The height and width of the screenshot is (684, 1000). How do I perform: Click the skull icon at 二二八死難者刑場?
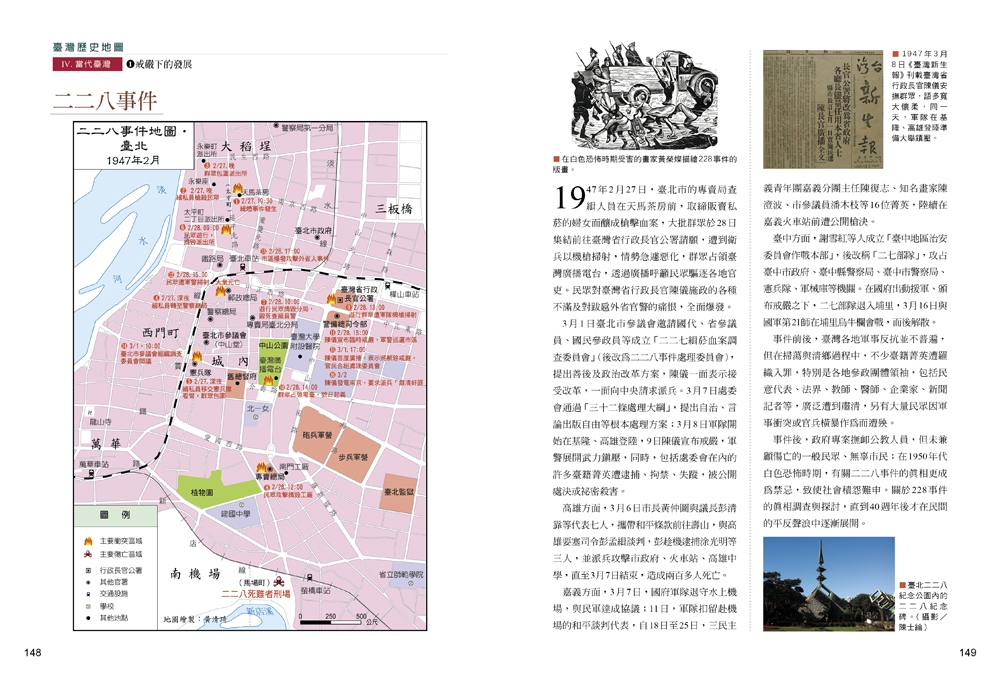tap(279, 582)
